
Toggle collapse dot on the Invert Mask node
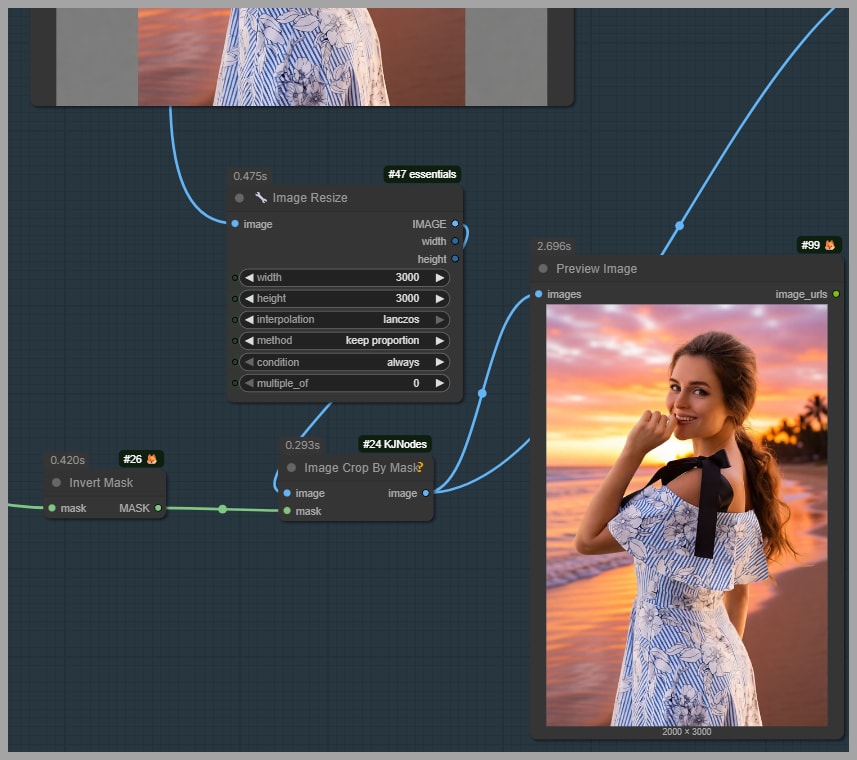click(56, 483)
